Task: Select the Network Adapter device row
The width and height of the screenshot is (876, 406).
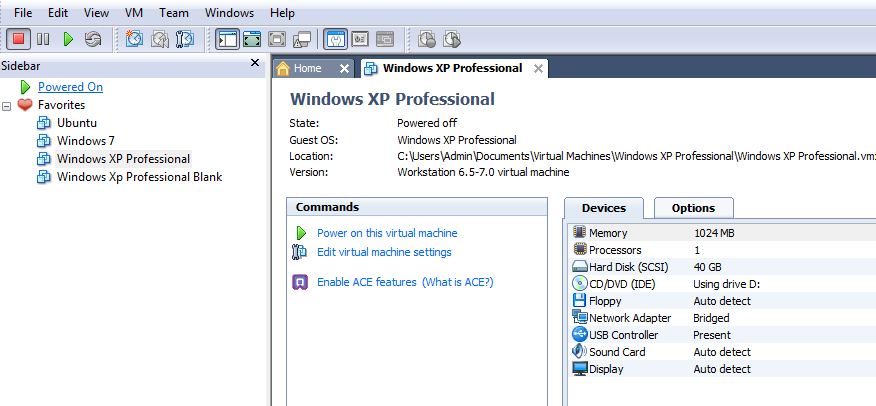Action: (722, 318)
